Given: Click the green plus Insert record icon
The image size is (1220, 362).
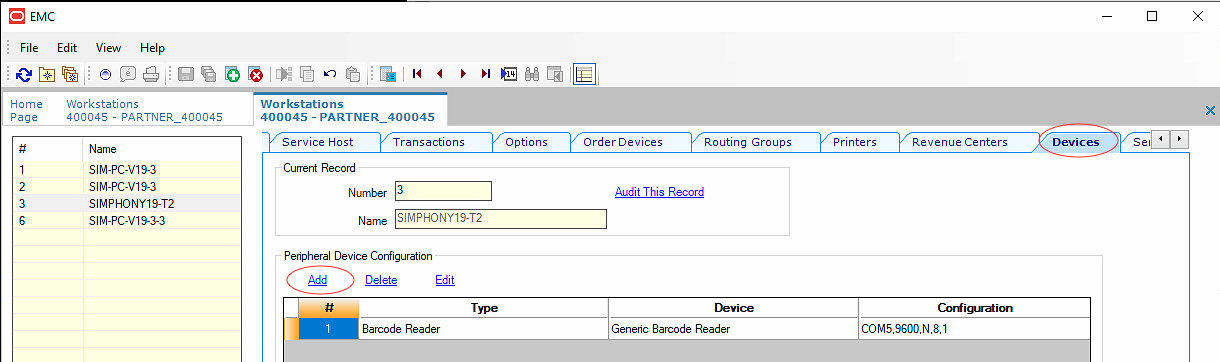Looking at the screenshot, I should click(232, 74).
